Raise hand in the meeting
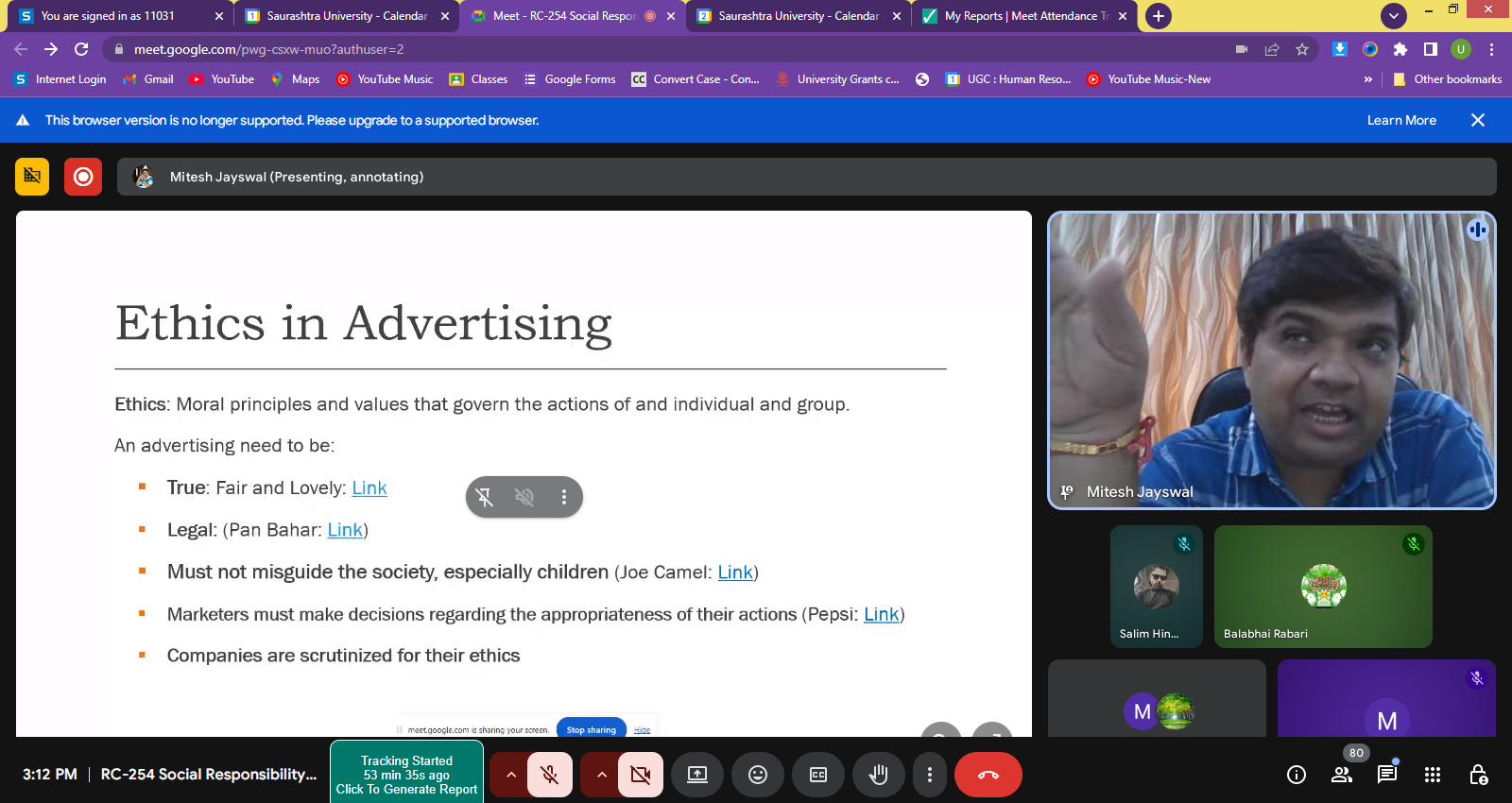The image size is (1512, 803). pos(878,775)
